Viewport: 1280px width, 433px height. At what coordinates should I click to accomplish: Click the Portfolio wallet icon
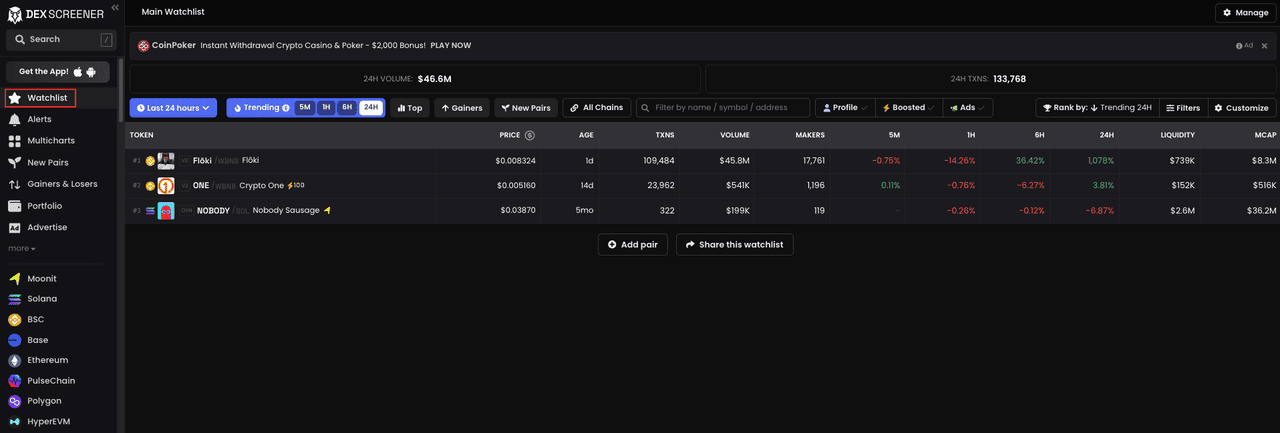point(15,206)
